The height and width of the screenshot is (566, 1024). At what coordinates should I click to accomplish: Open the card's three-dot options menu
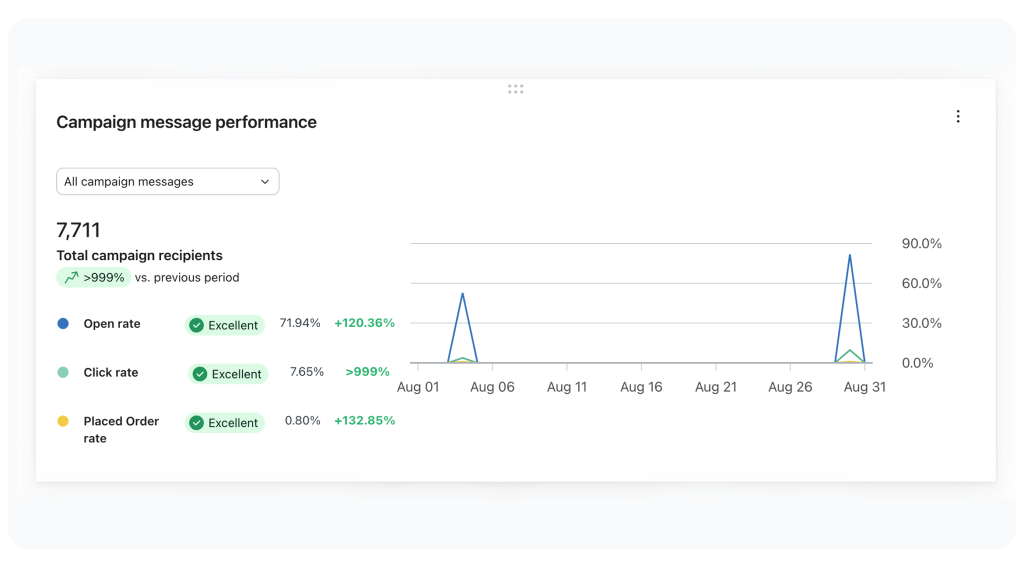point(957,117)
